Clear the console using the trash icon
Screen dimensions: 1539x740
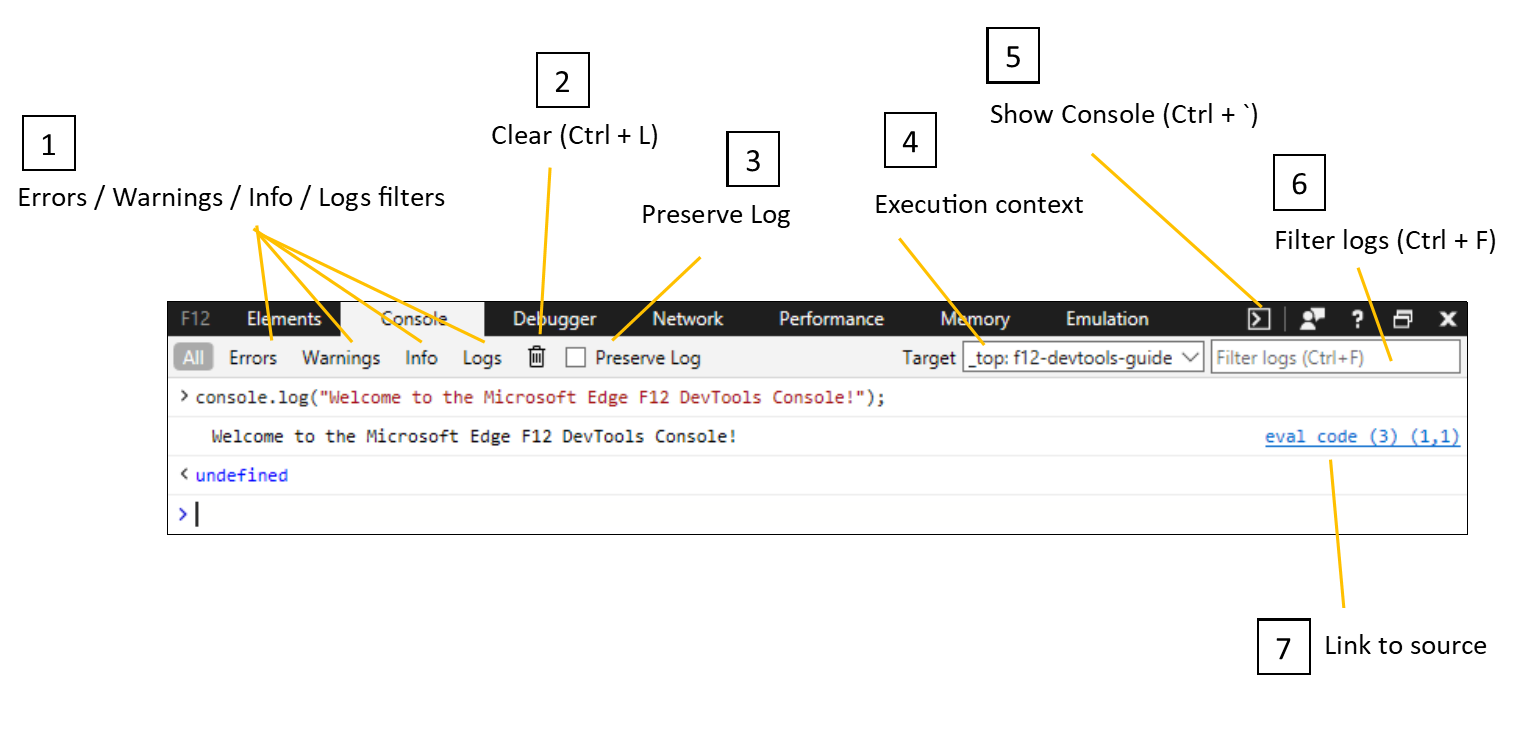(536, 357)
